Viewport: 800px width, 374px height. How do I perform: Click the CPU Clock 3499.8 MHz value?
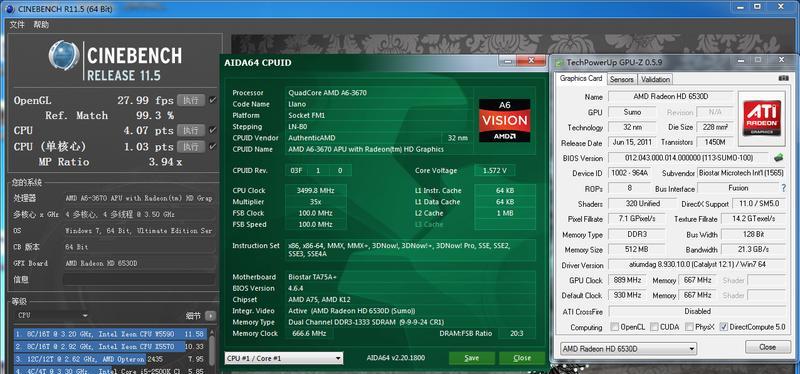click(x=315, y=190)
